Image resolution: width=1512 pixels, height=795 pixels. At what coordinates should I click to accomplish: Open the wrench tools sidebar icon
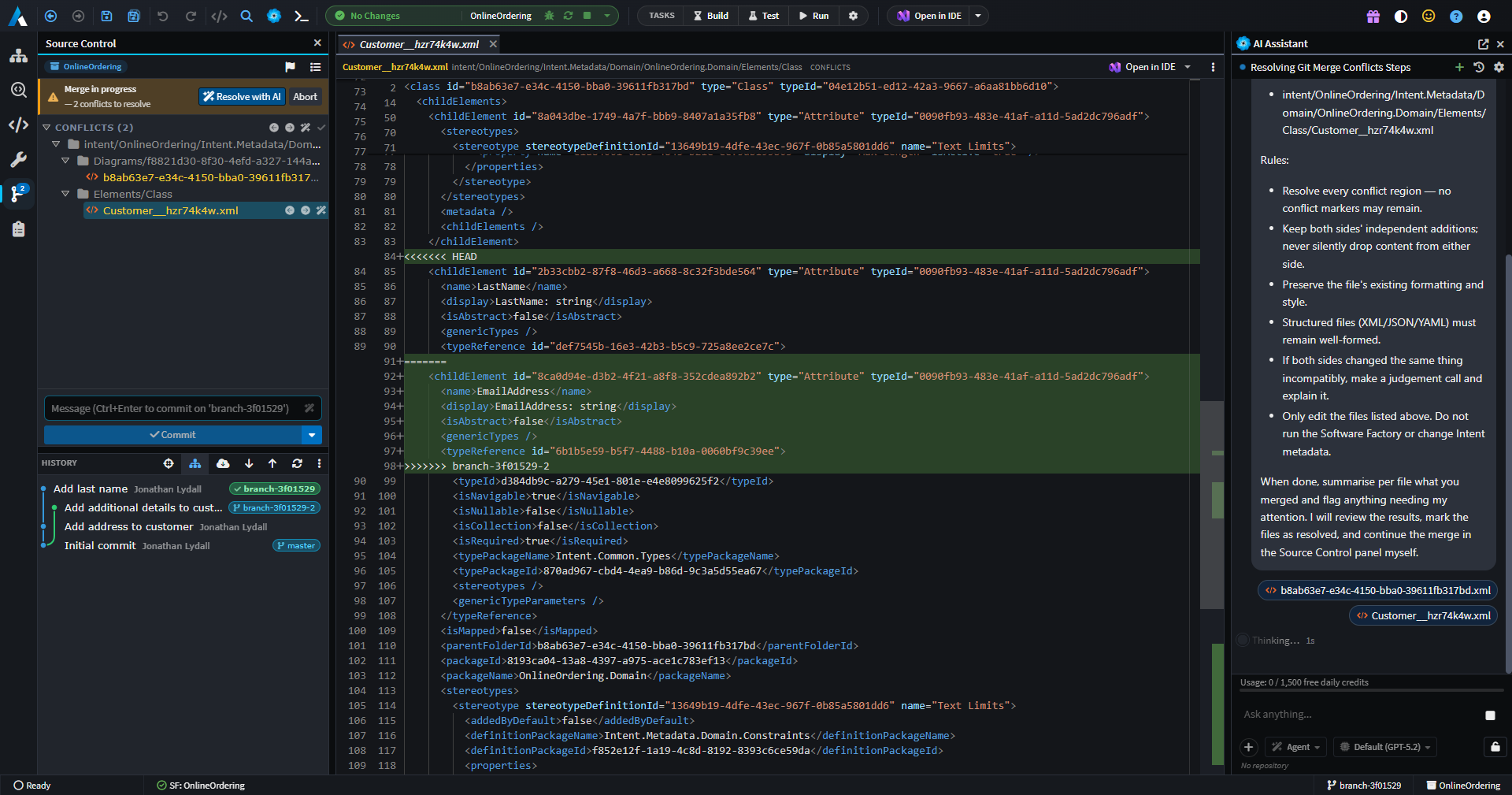pos(19,160)
